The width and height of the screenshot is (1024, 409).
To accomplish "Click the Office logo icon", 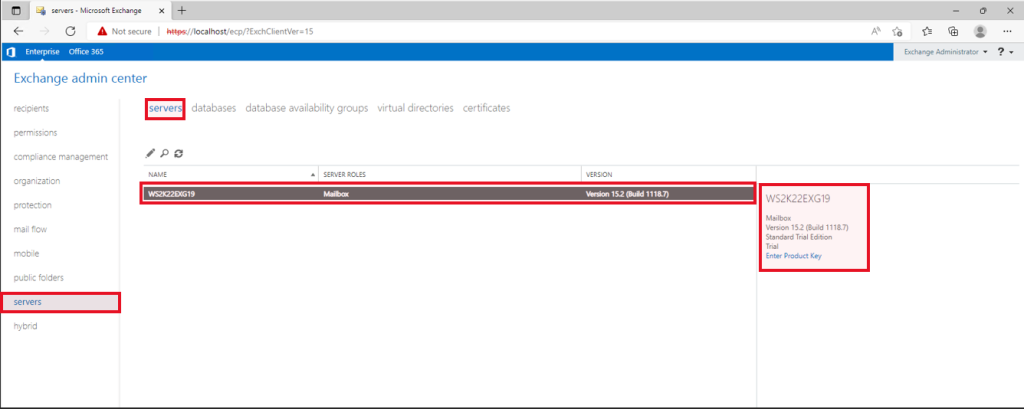I will click(10, 52).
